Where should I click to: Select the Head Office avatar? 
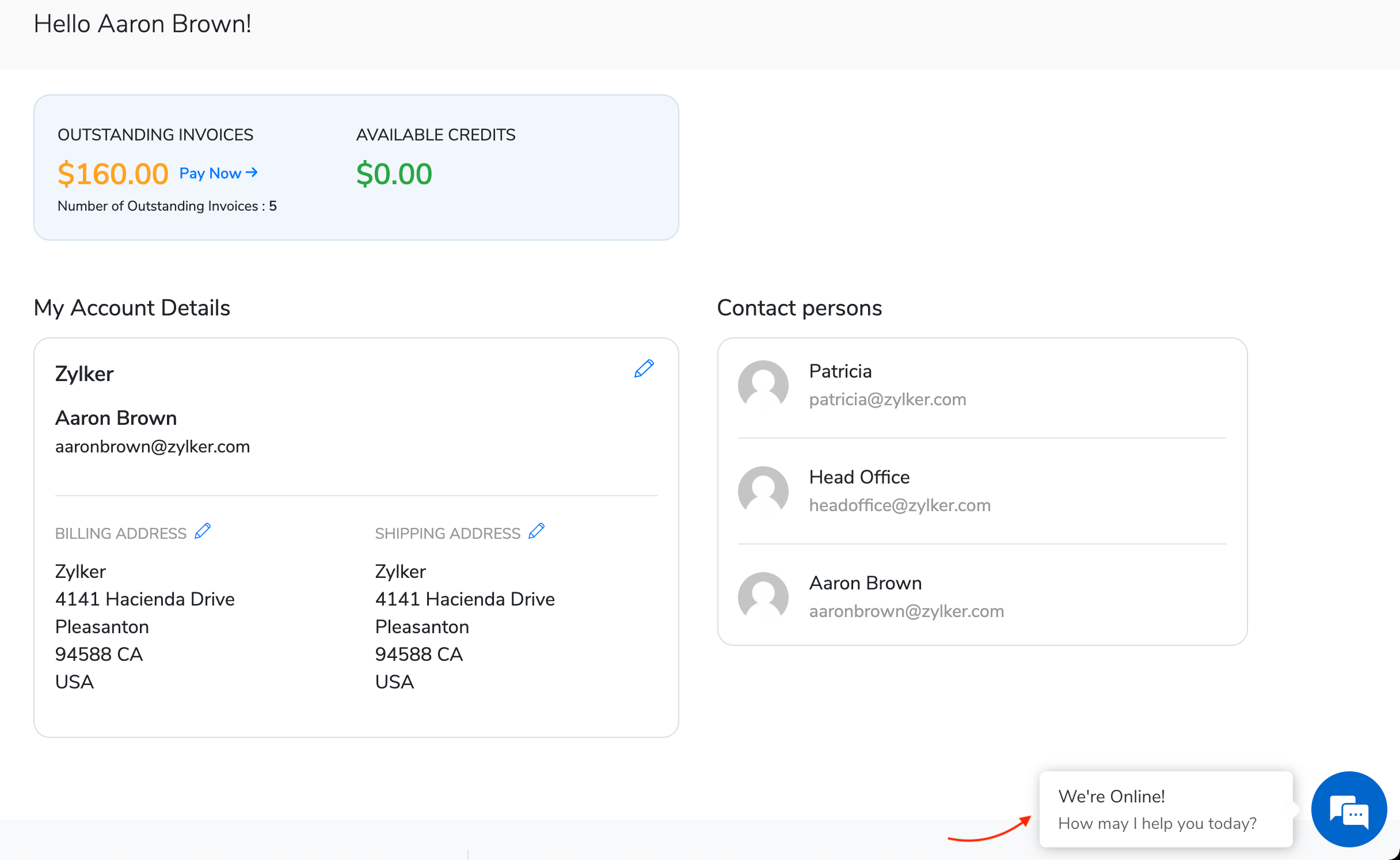tap(763, 490)
